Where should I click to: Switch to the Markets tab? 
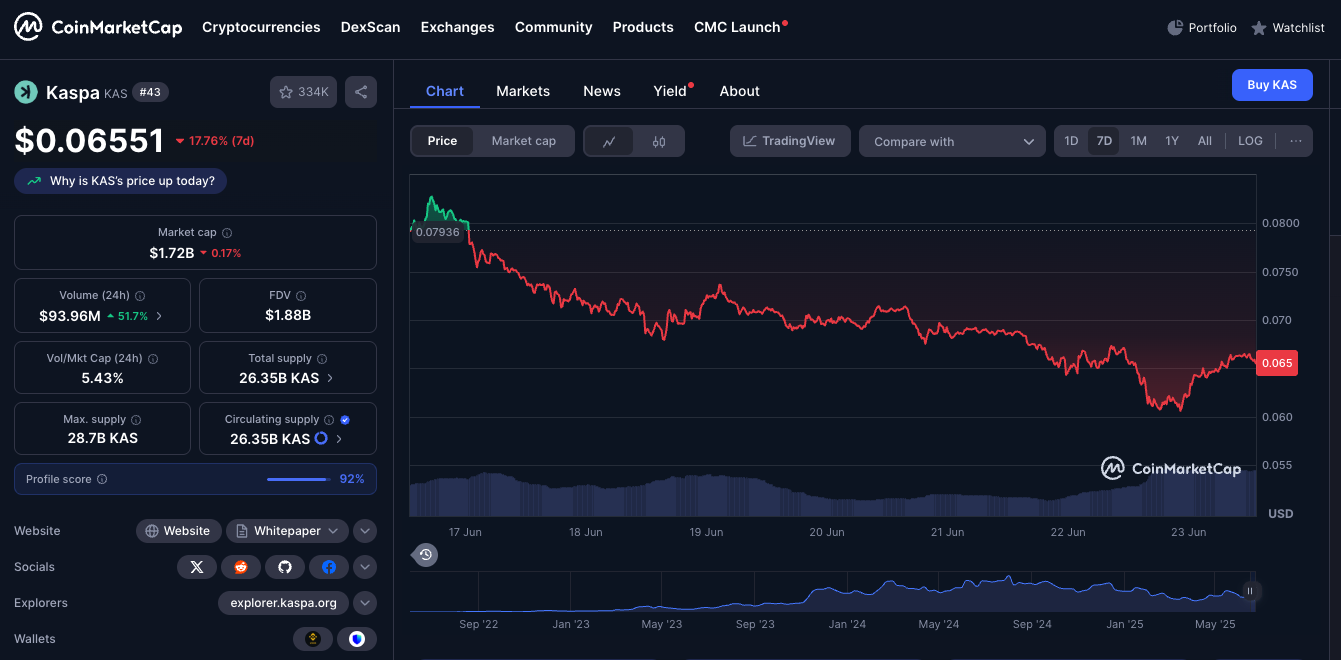pos(523,91)
